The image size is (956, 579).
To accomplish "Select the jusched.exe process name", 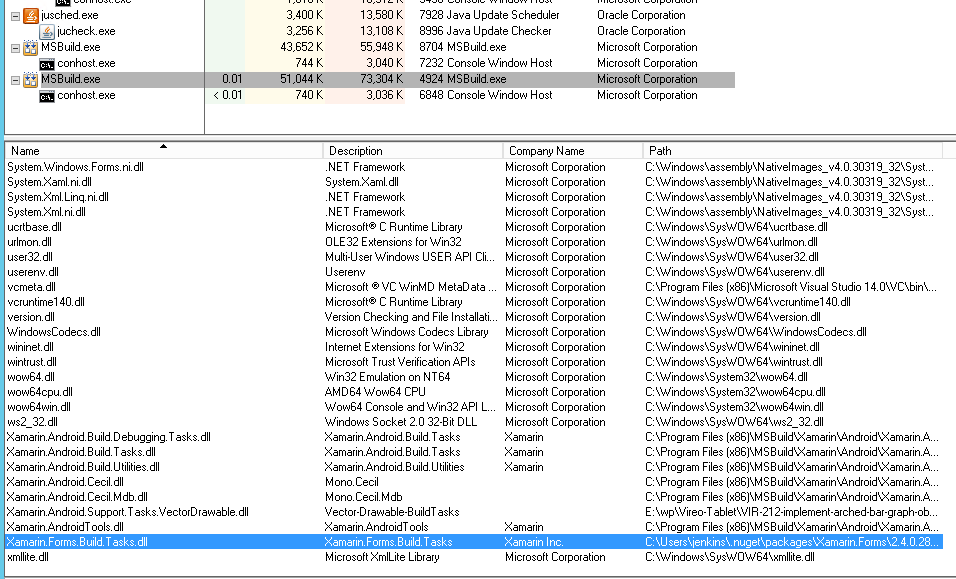I will click(70, 15).
